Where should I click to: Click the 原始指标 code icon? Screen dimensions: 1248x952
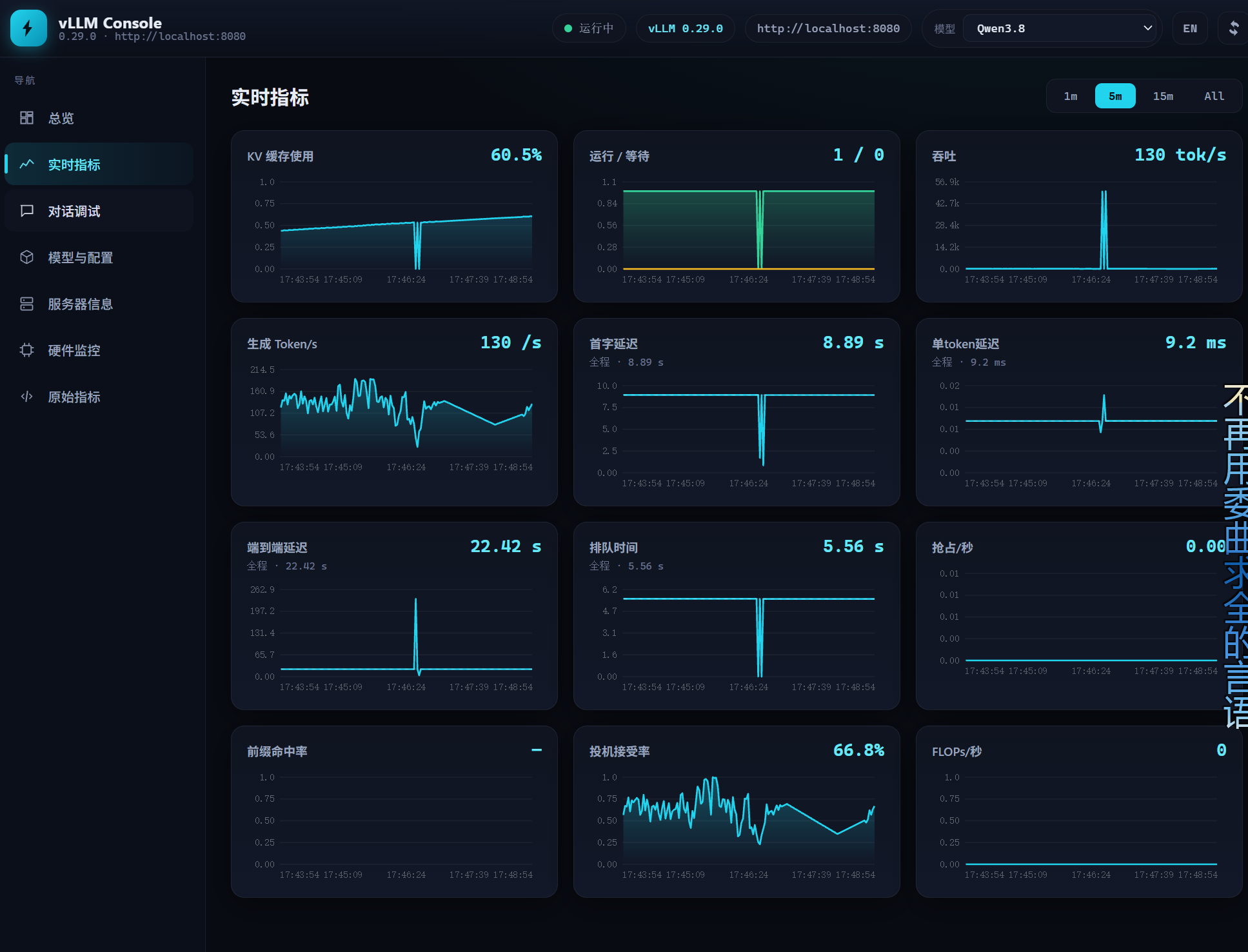tap(26, 396)
